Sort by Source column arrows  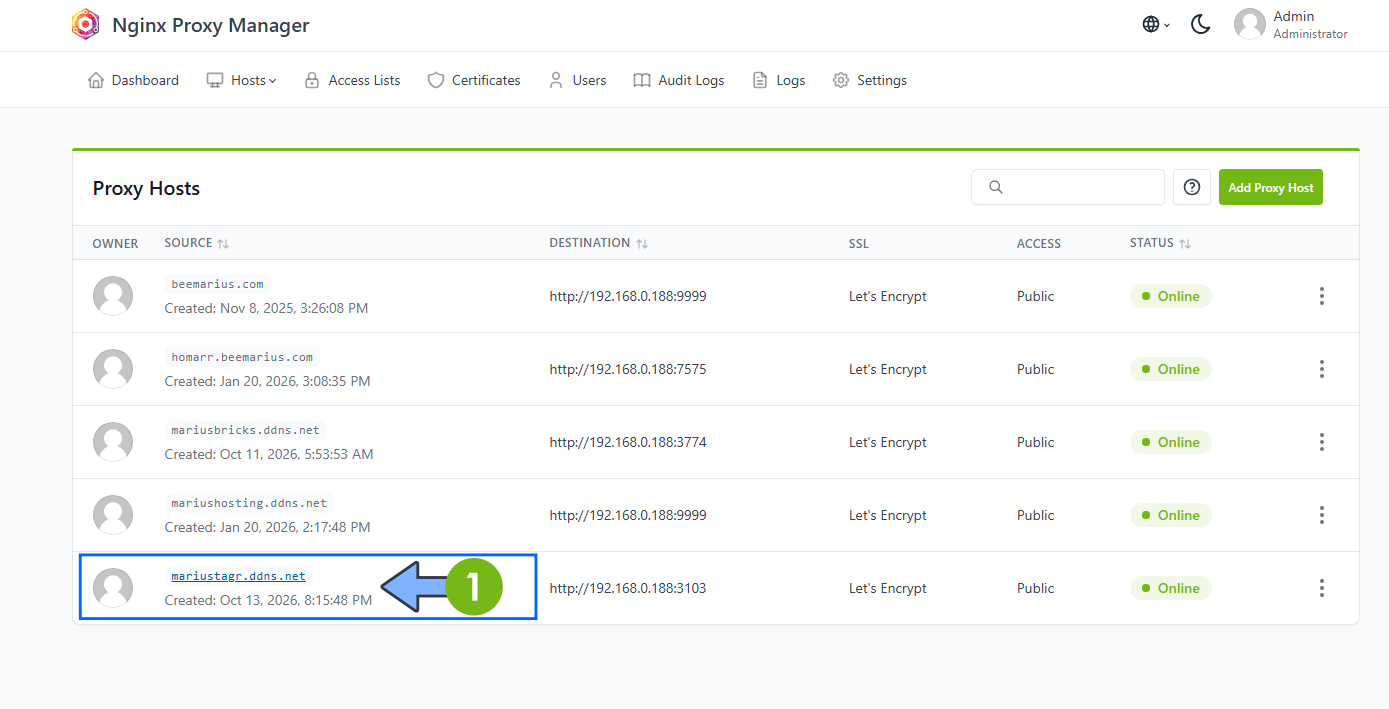(223, 244)
